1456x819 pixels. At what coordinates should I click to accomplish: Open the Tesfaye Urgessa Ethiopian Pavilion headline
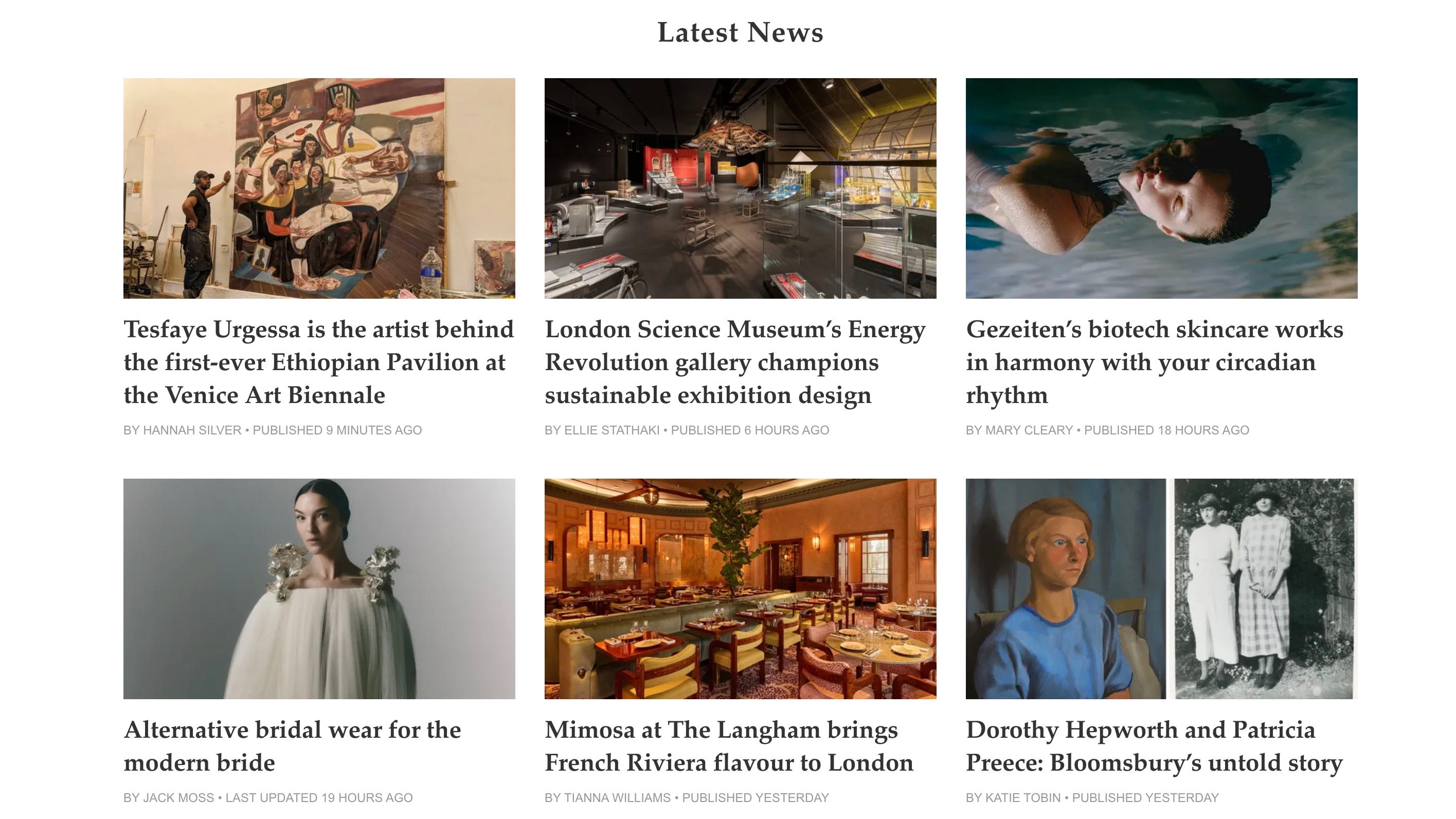[x=319, y=362]
